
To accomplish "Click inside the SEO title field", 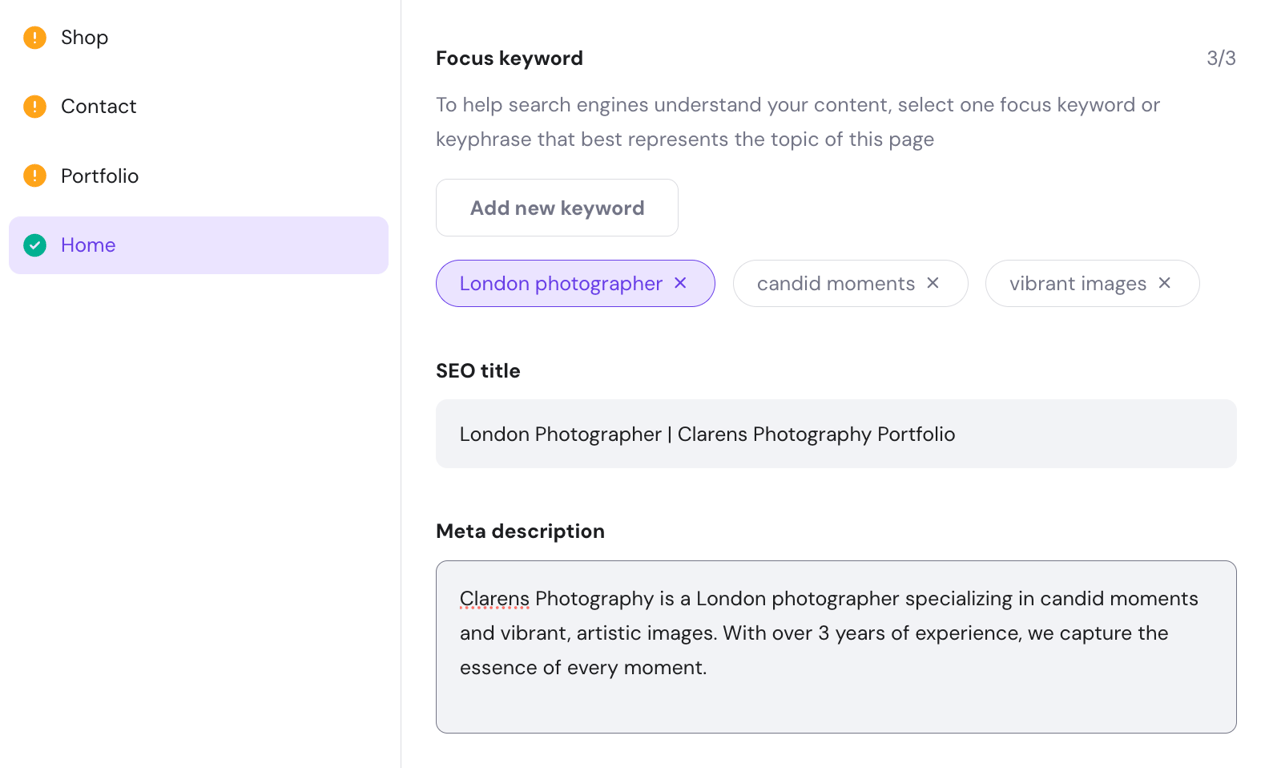I will 836,433.
